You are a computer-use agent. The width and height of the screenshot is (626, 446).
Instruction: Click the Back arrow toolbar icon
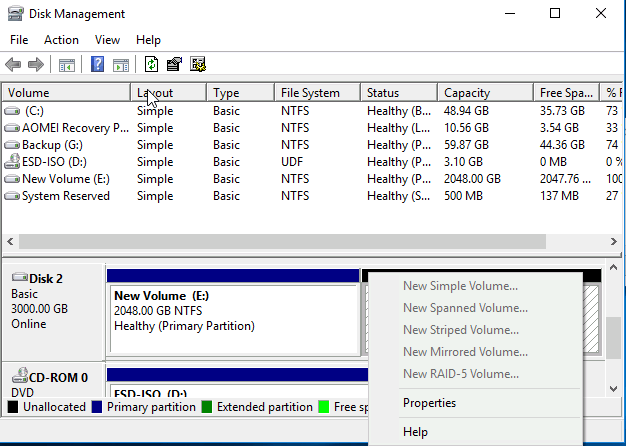pyautogui.click(x=13, y=64)
